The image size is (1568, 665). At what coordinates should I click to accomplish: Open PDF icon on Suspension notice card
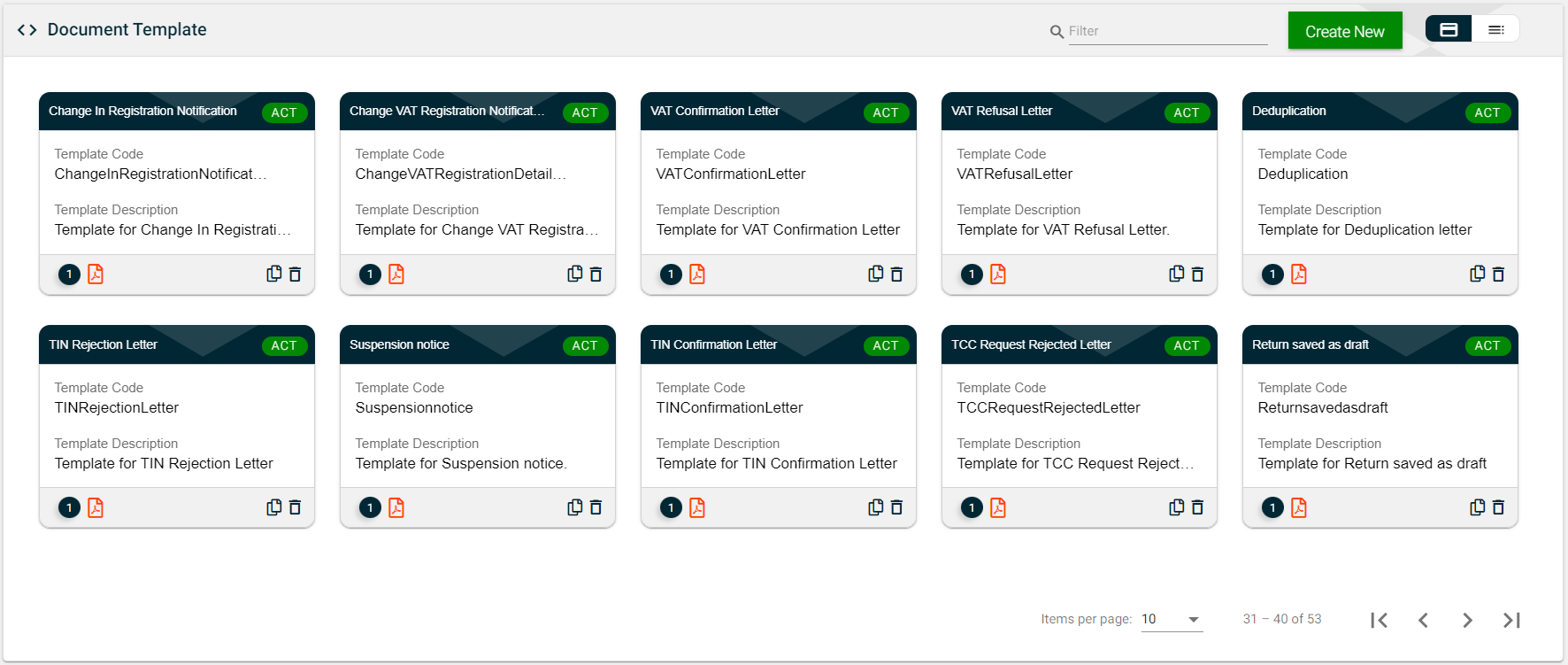click(x=396, y=507)
